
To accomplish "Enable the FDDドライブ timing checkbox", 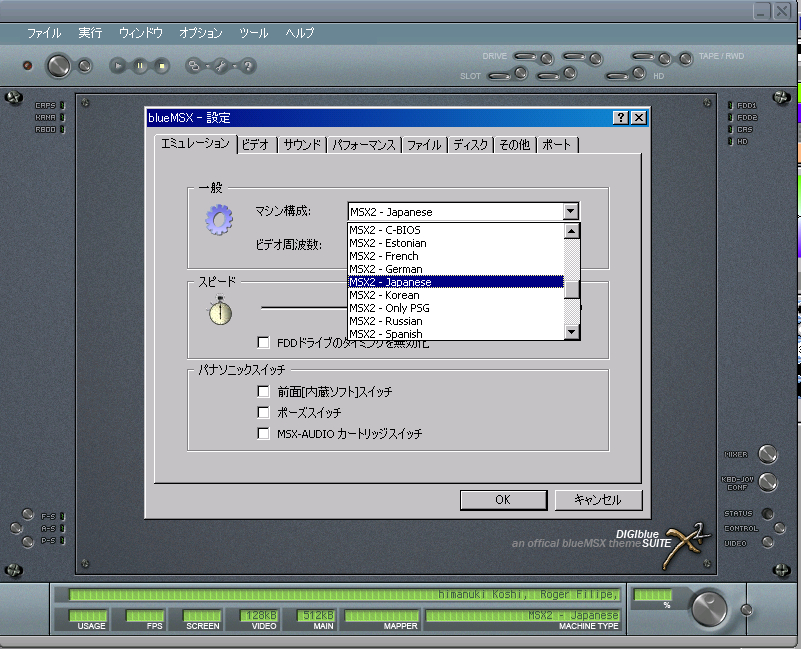I will (x=264, y=342).
